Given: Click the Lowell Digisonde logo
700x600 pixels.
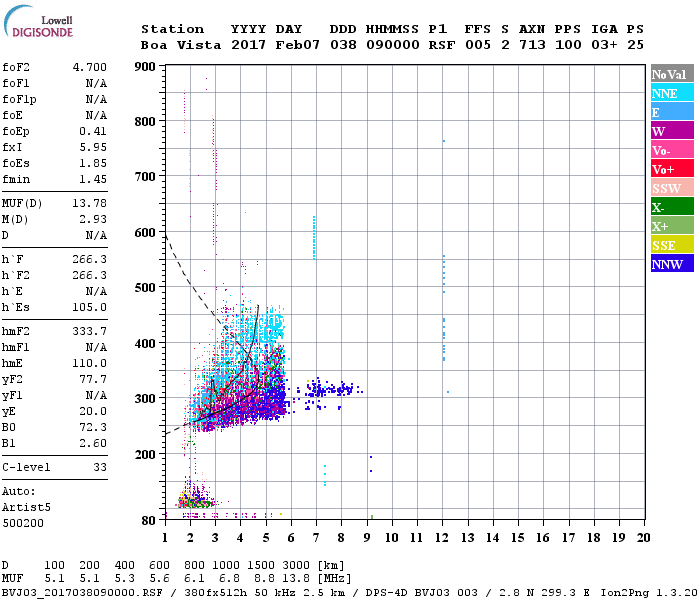Looking at the screenshot, I should (x=38, y=21).
